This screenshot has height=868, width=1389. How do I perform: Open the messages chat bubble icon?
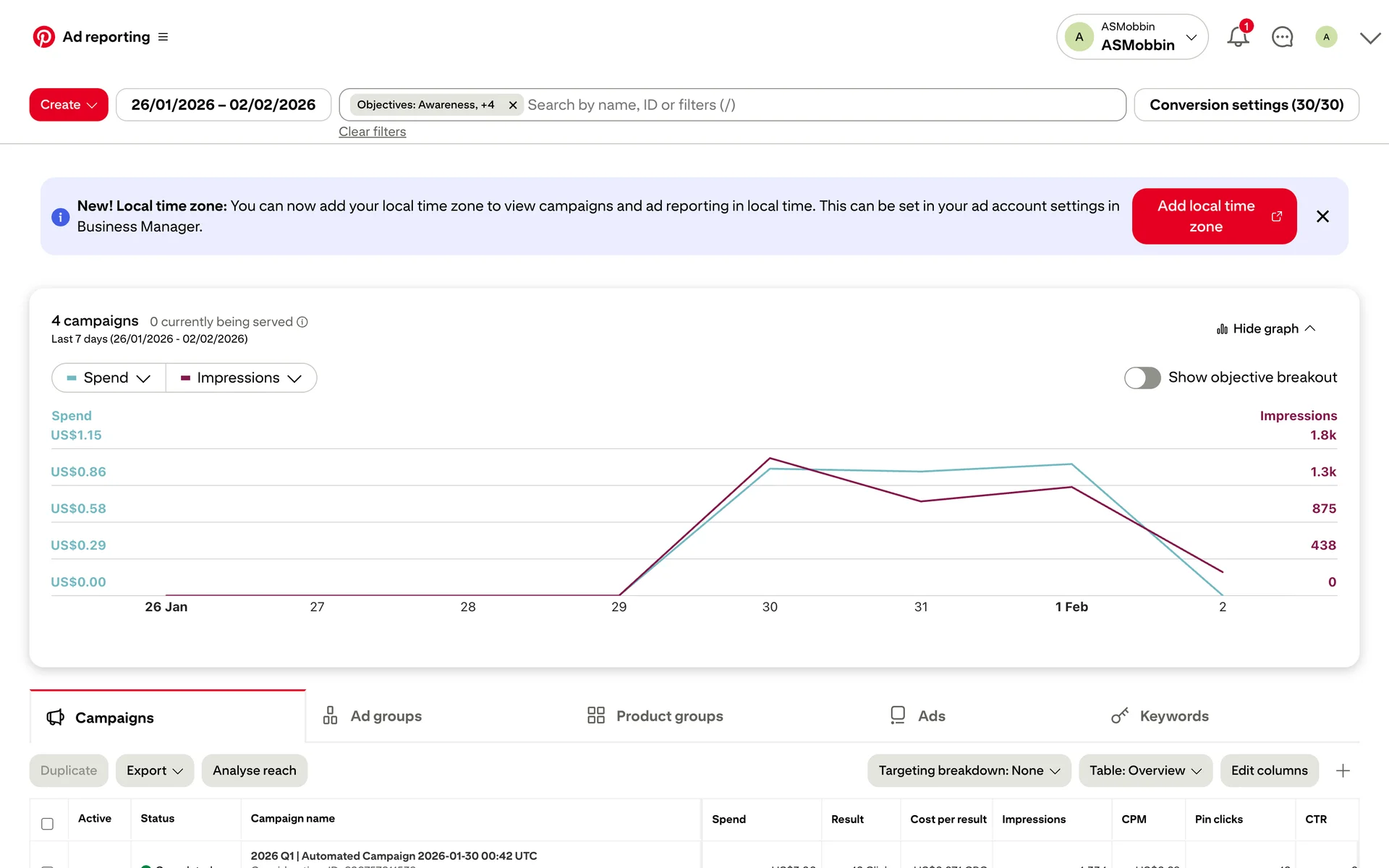tap(1282, 37)
